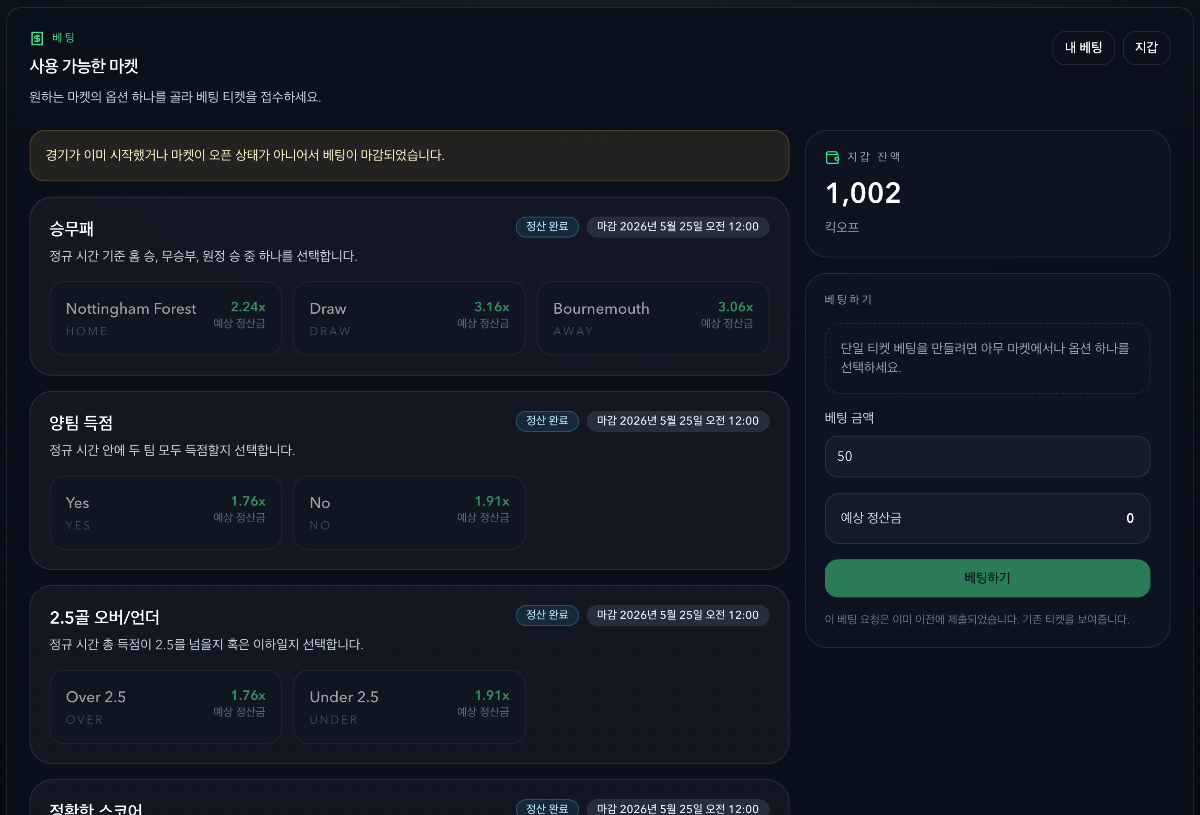Screen dimensions: 1200x815
Task: Click the betting icon beside 베팅 header
Action: (37, 38)
